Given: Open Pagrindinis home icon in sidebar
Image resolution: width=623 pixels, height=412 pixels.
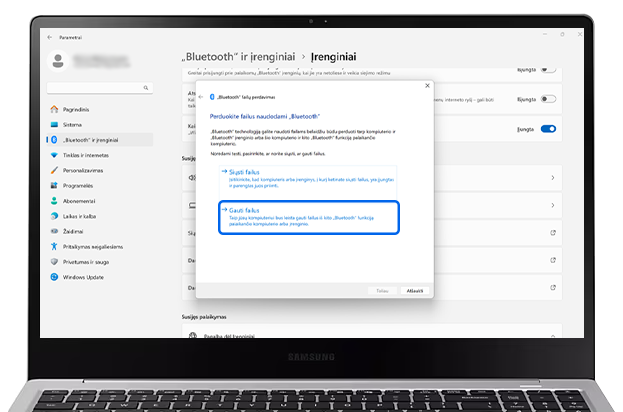Looking at the screenshot, I should [55, 108].
